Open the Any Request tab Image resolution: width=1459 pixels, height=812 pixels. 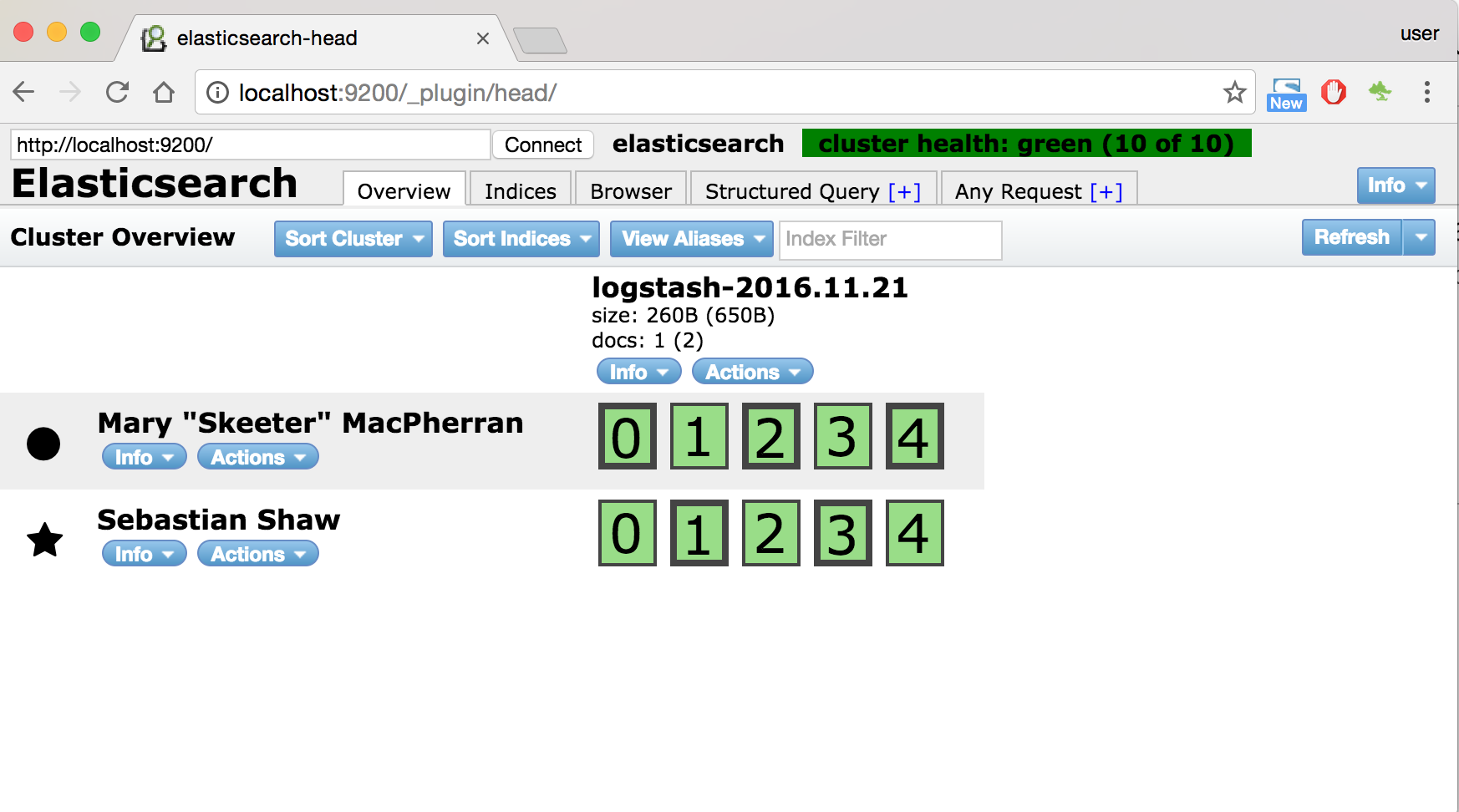[1018, 191]
